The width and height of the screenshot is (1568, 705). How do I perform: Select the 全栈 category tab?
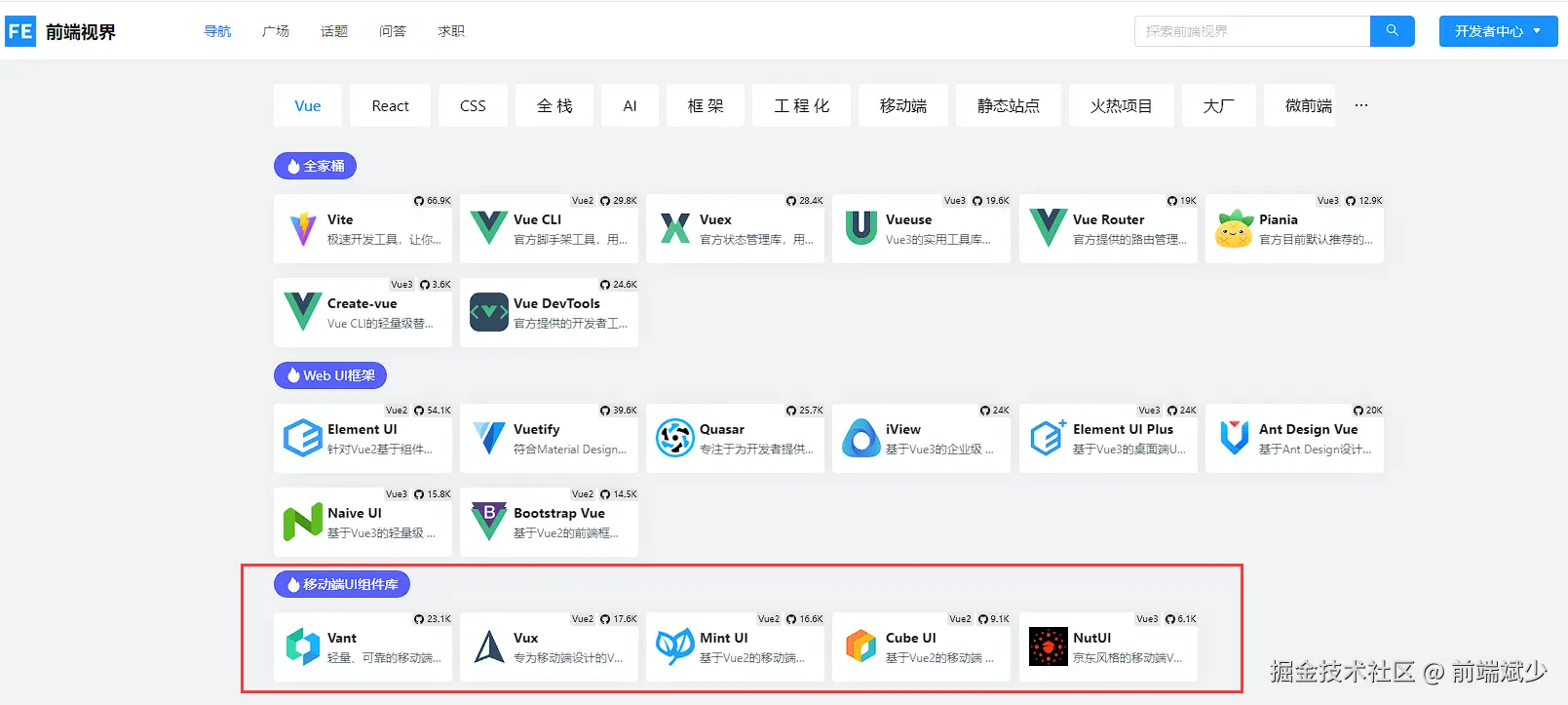coord(555,105)
